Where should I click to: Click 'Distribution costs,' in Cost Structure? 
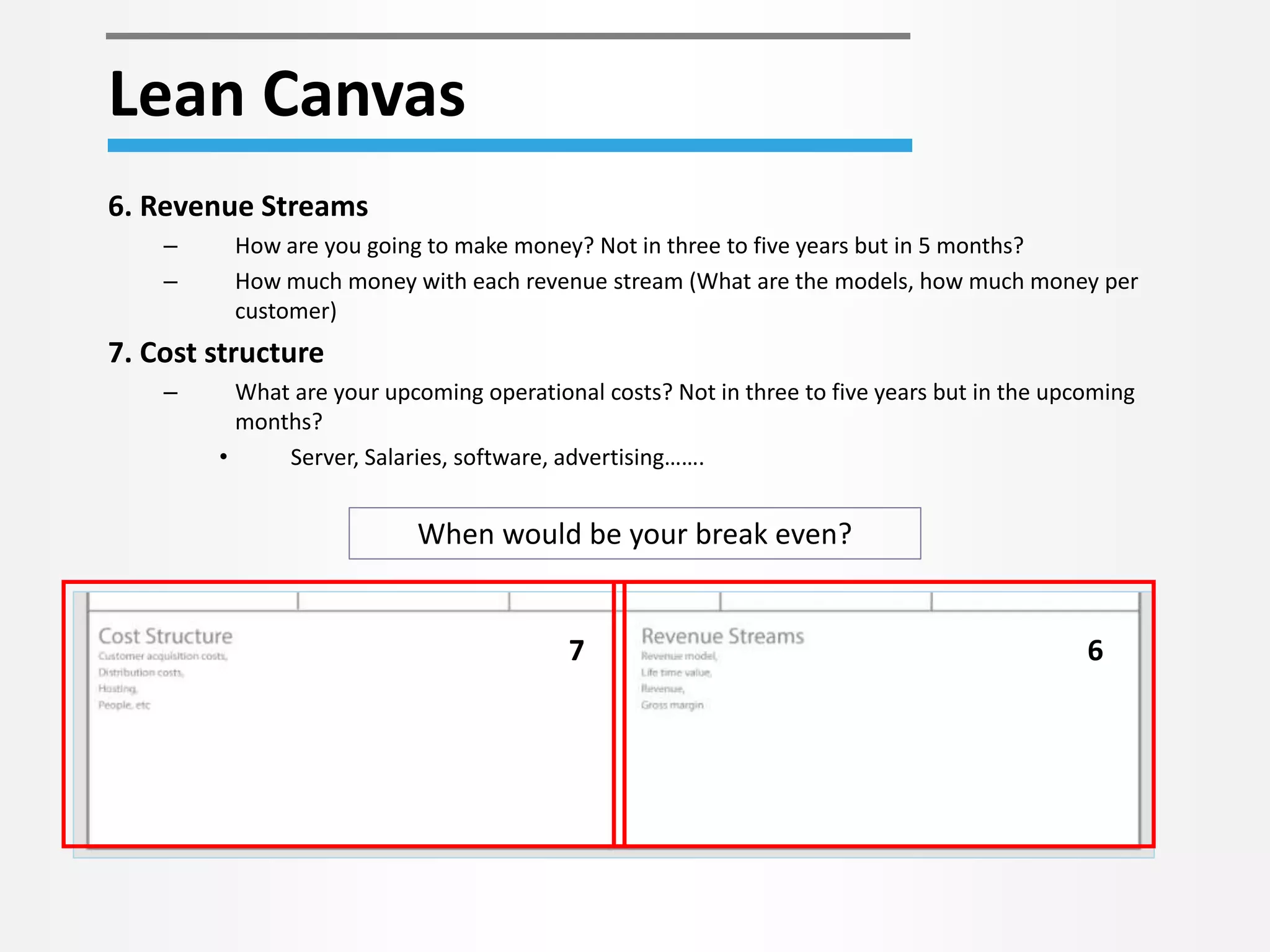[141, 672]
